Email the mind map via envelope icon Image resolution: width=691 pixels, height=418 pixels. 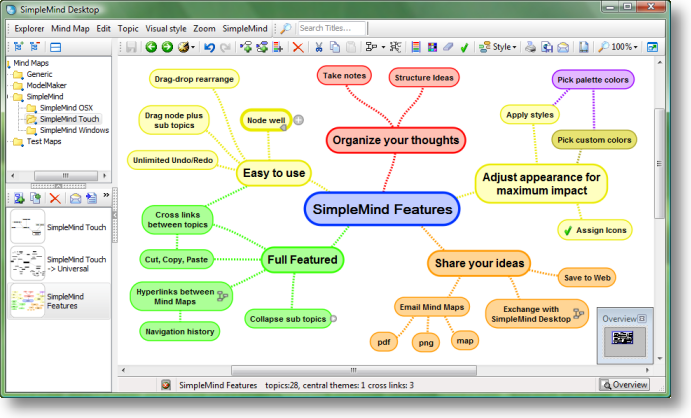coord(563,47)
